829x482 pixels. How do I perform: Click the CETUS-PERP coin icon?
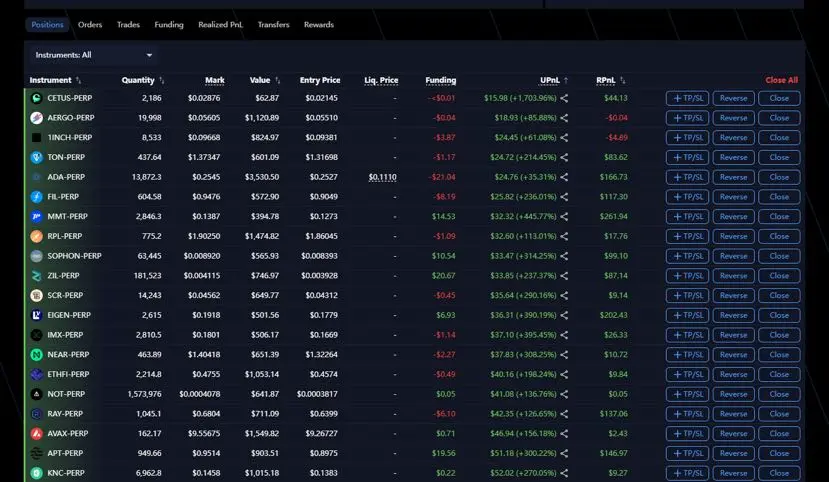36,98
